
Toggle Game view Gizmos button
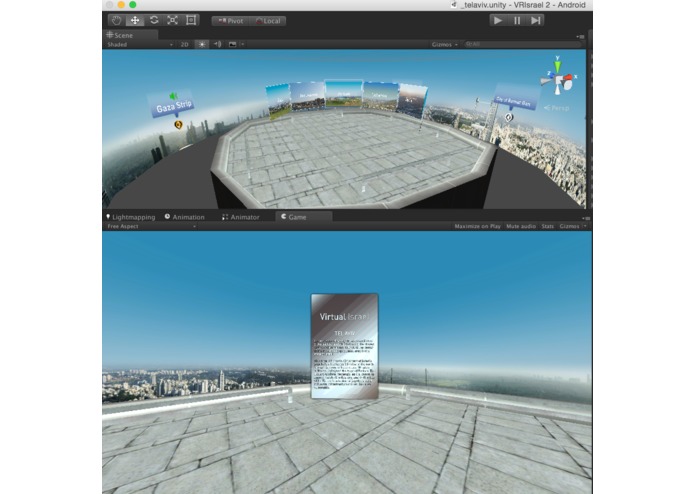click(x=570, y=226)
